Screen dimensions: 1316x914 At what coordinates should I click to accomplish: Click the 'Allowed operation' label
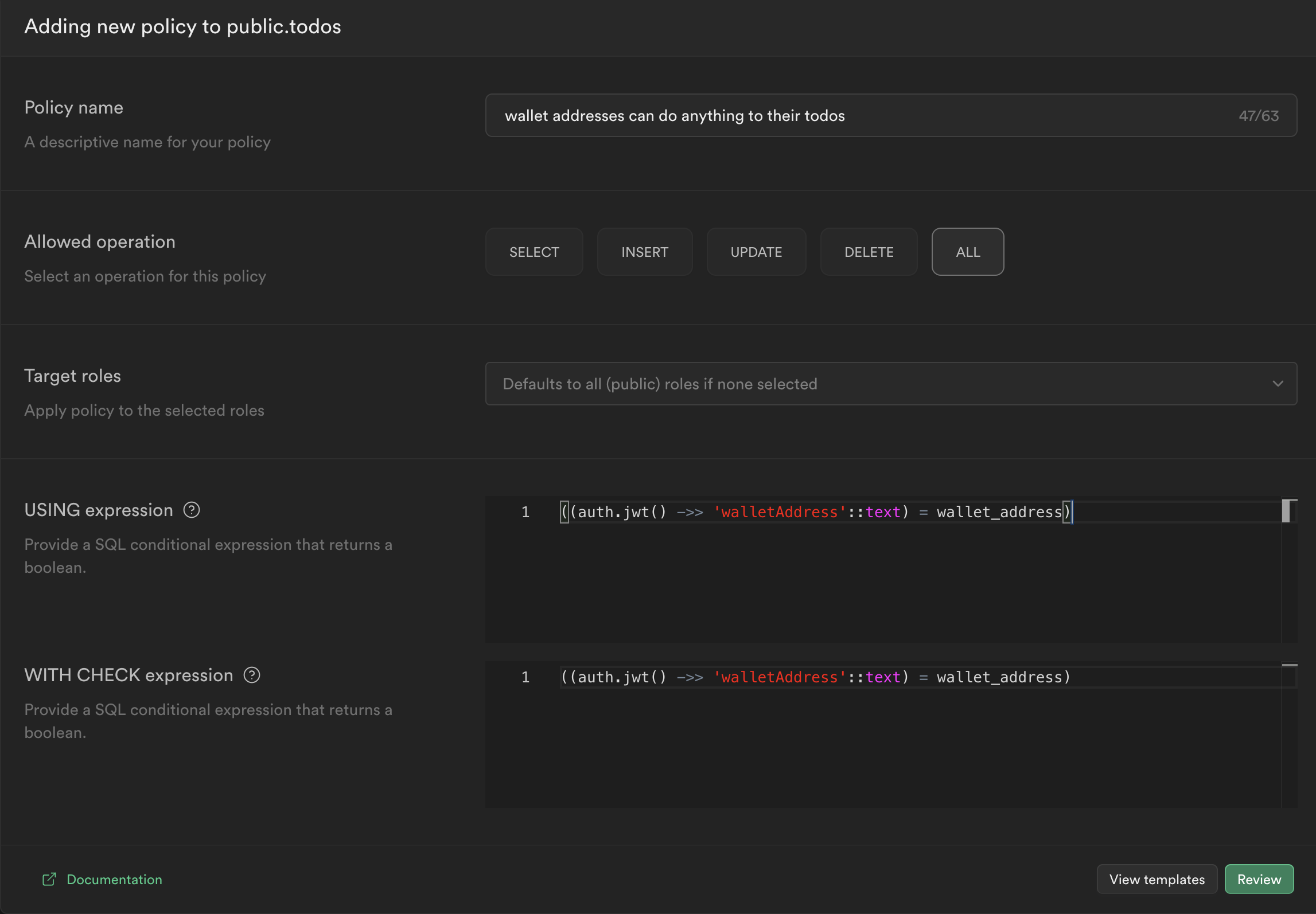pos(100,241)
